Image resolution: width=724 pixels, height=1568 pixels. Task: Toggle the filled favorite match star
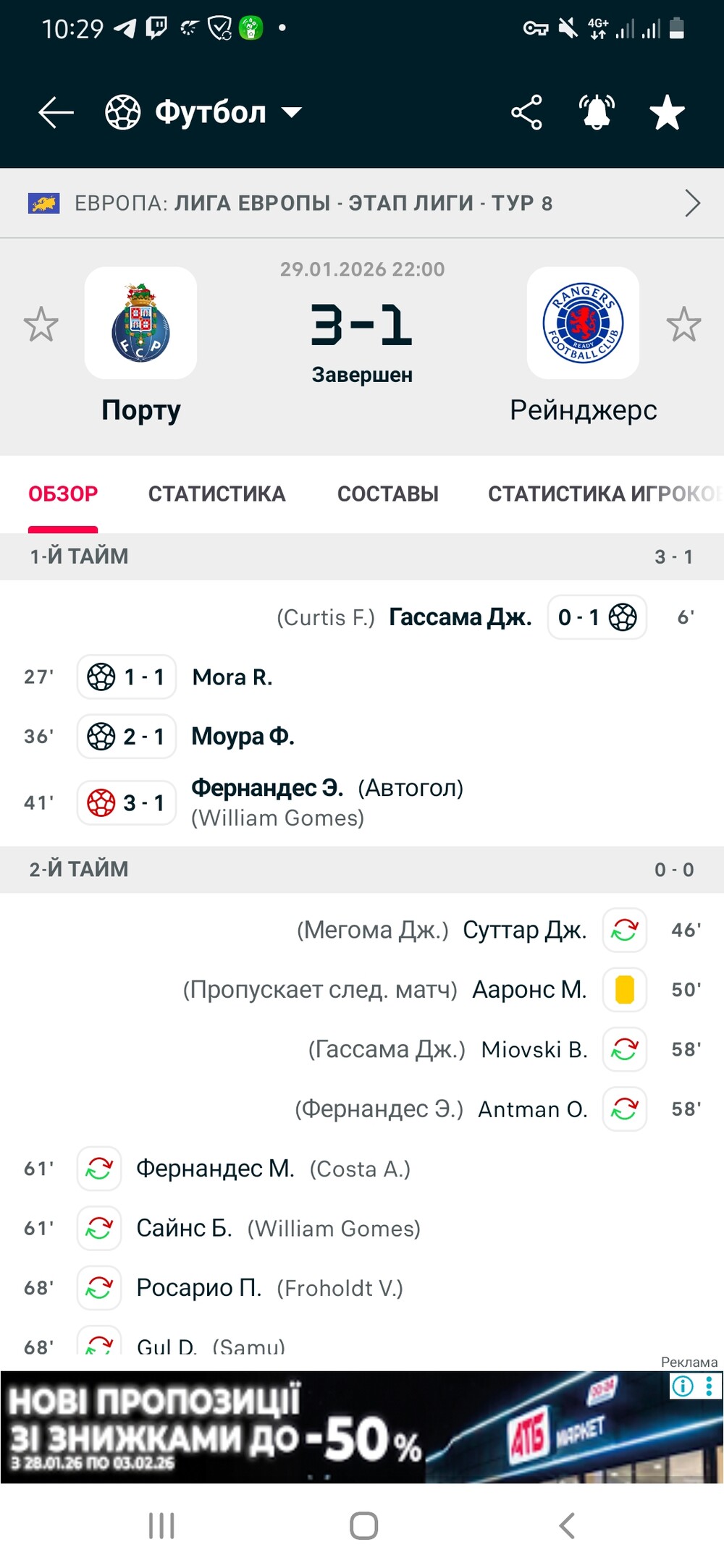coord(667,113)
